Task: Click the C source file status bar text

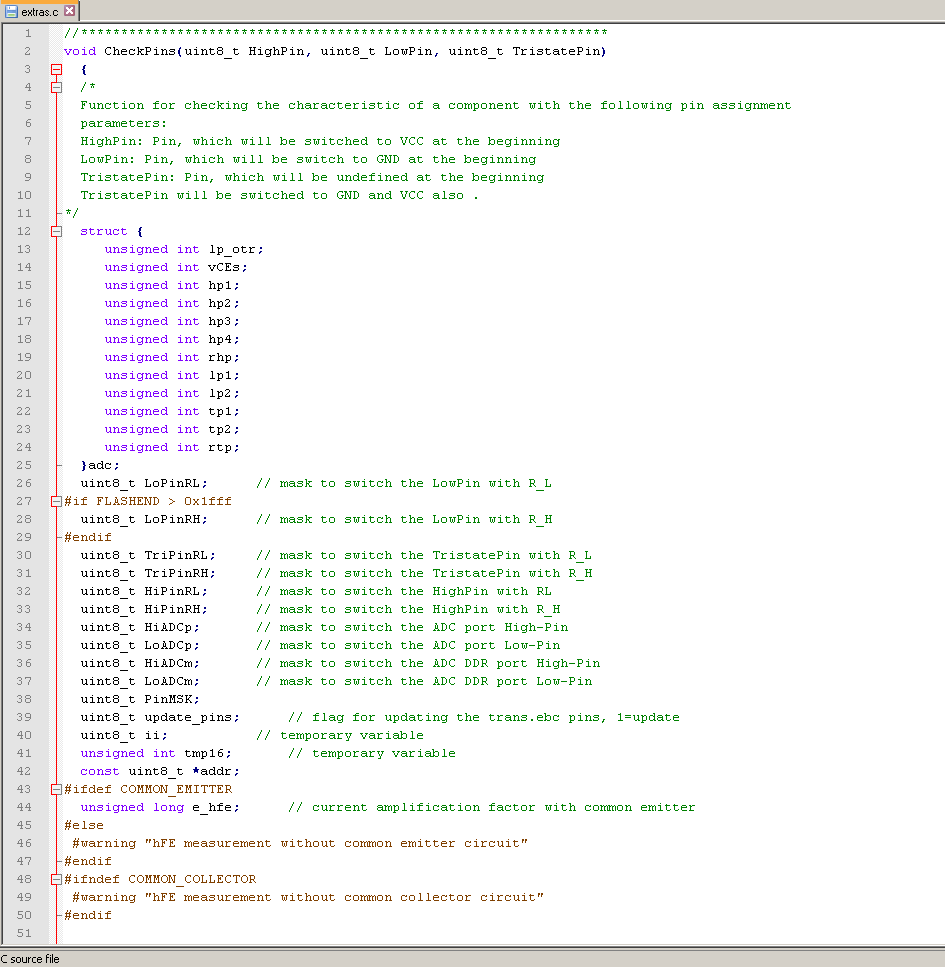Action: pos(30,959)
